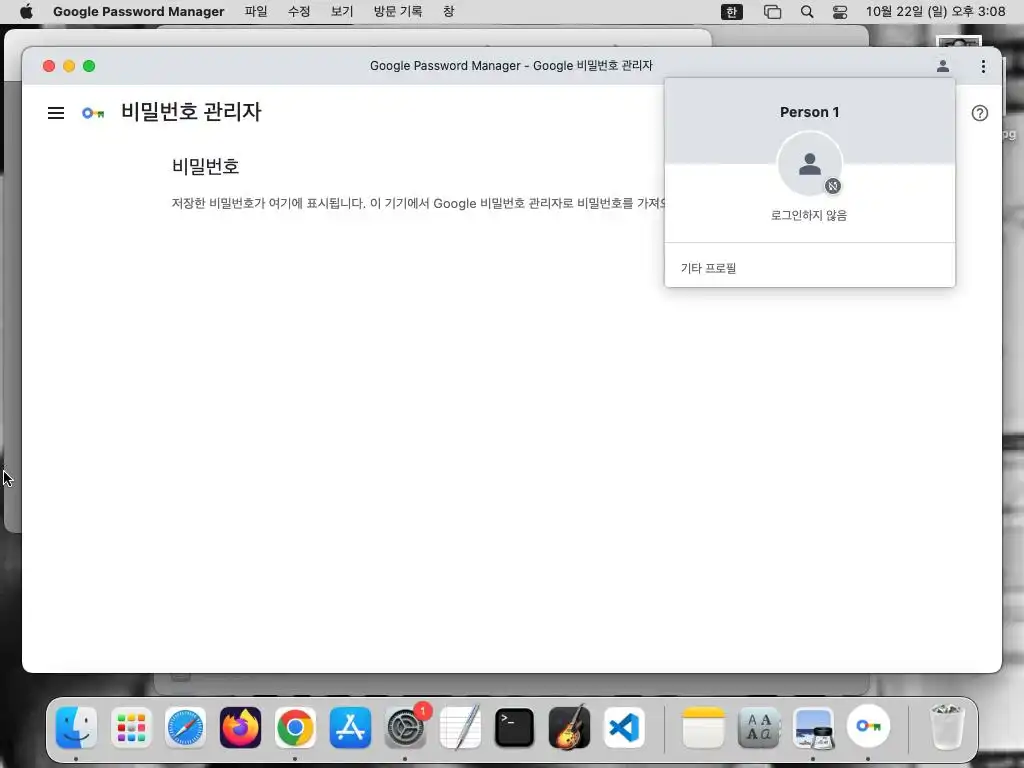
Task: Click the 비밀번호 section heading
Action: tap(205, 167)
